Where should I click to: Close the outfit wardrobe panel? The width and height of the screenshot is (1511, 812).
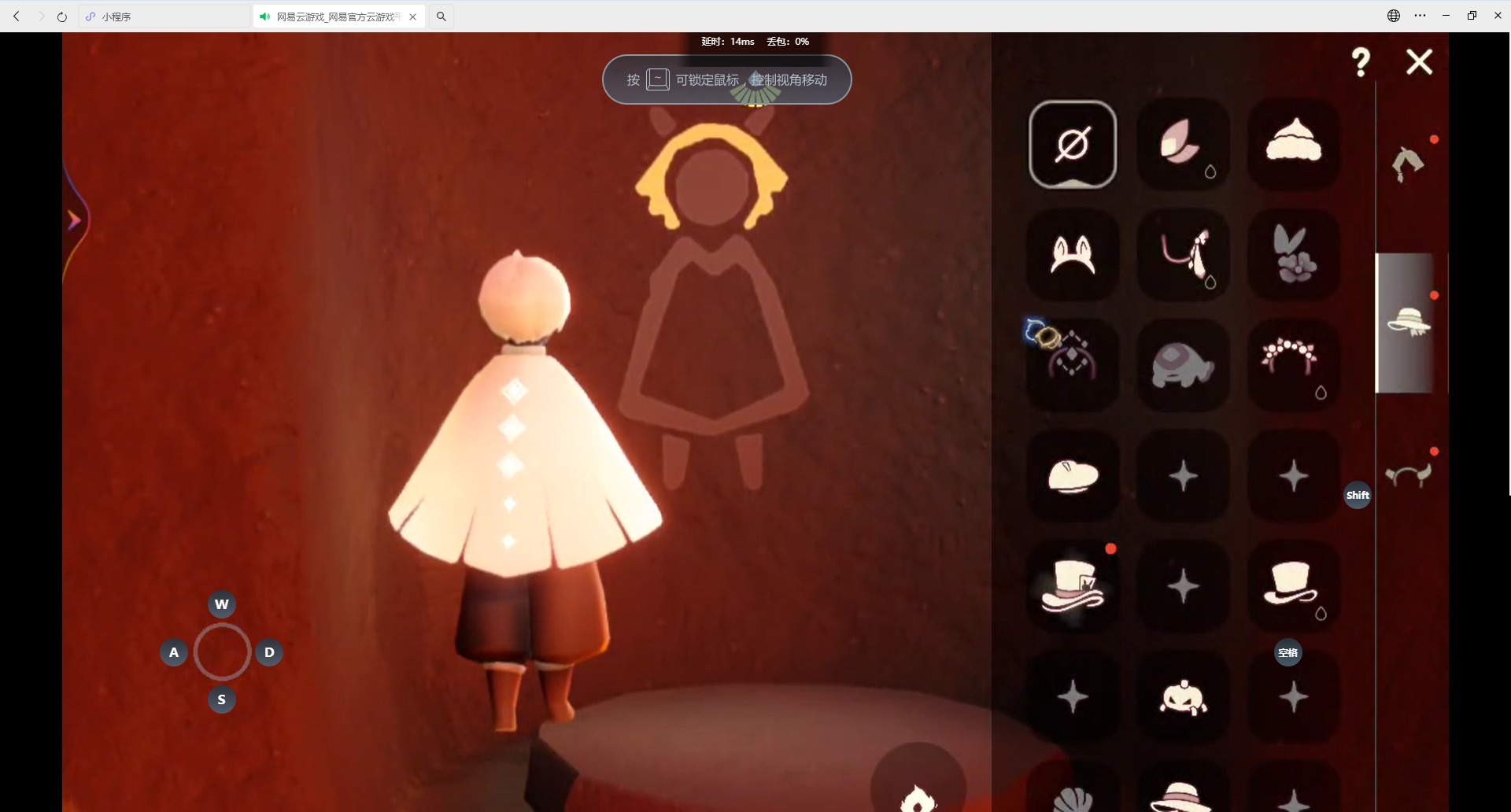coord(1420,62)
